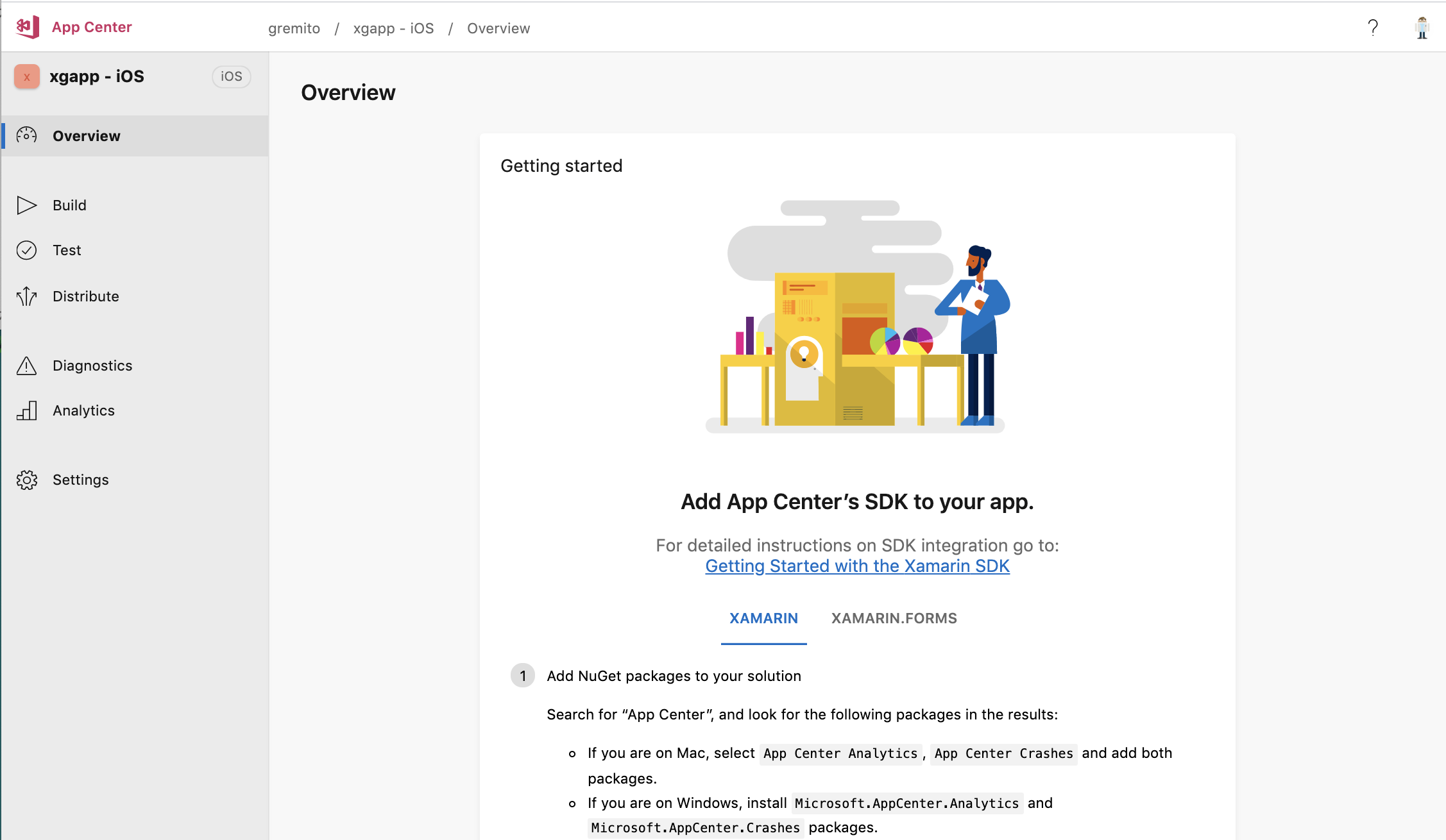Click the Analytics bar chart icon
This screenshot has width=1446, height=840.
[26, 410]
